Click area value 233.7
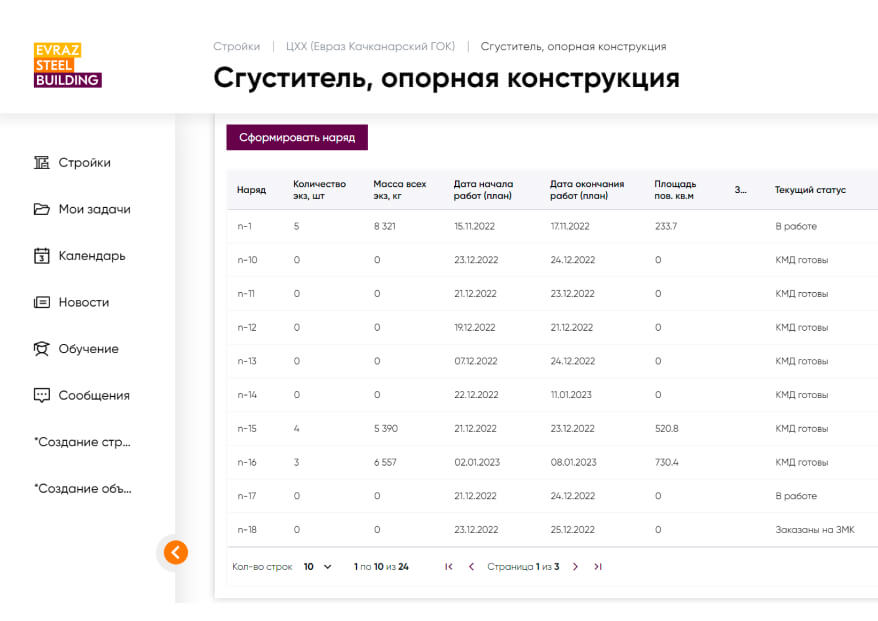Screen dimensions: 878x621 click(666, 226)
